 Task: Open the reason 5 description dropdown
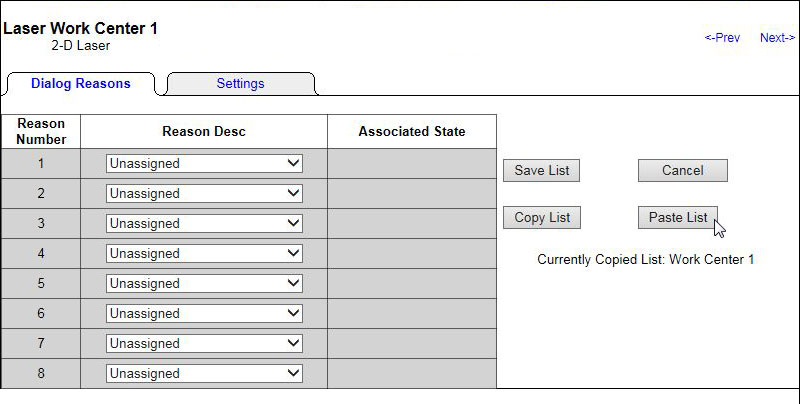tap(204, 284)
